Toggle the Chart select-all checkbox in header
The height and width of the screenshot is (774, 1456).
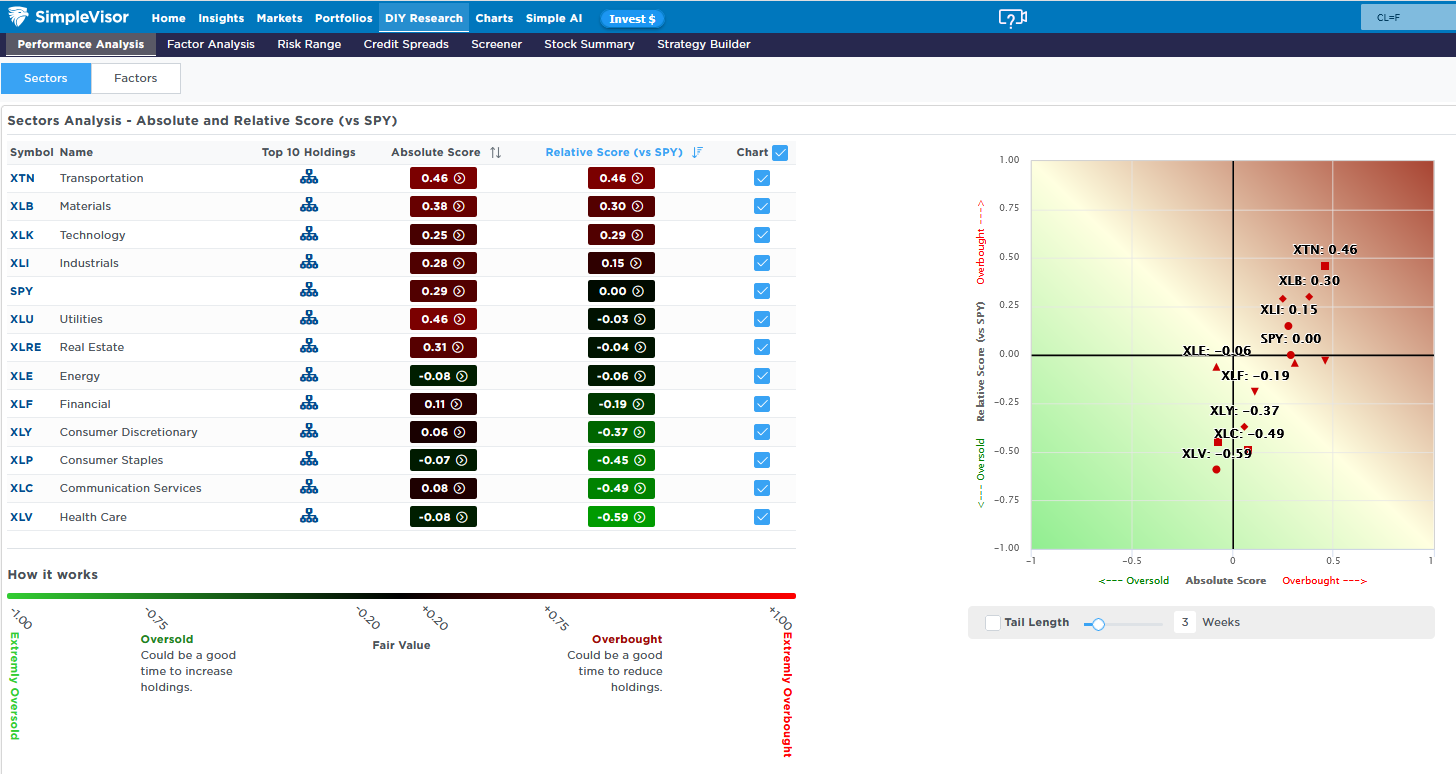click(x=780, y=153)
